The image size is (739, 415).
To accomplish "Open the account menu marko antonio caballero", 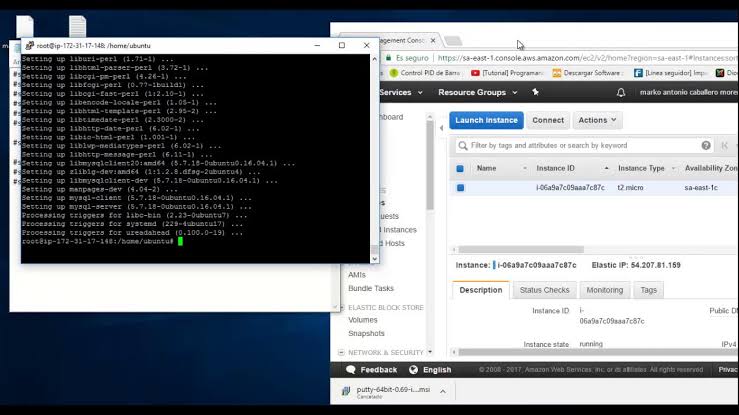I will pyautogui.click(x=688, y=93).
